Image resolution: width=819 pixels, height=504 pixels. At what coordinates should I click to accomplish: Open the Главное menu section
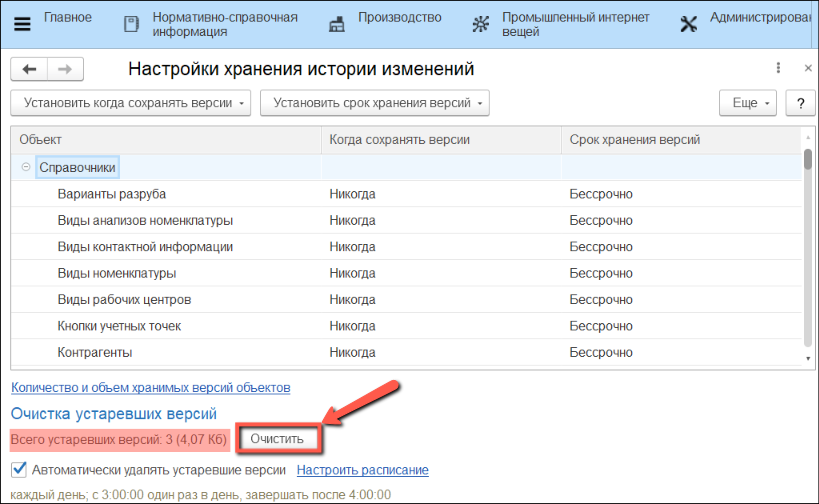click(68, 18)
